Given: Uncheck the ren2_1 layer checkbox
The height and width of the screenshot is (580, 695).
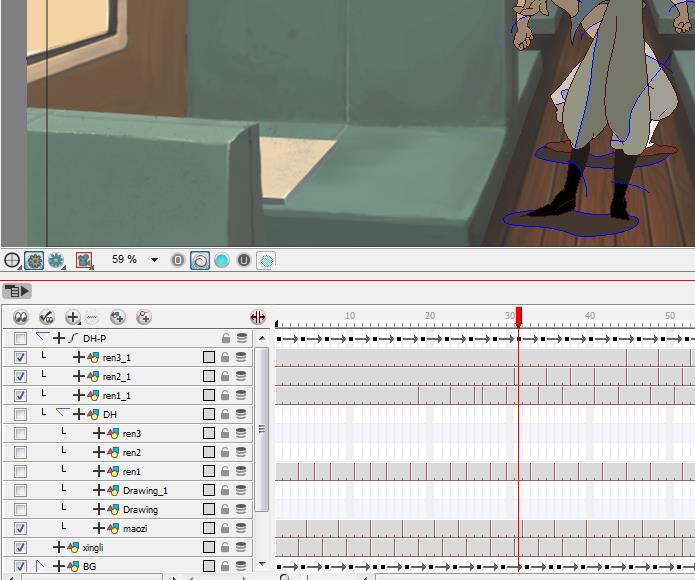Looking at the screenshot, I should tap(20, 377).
